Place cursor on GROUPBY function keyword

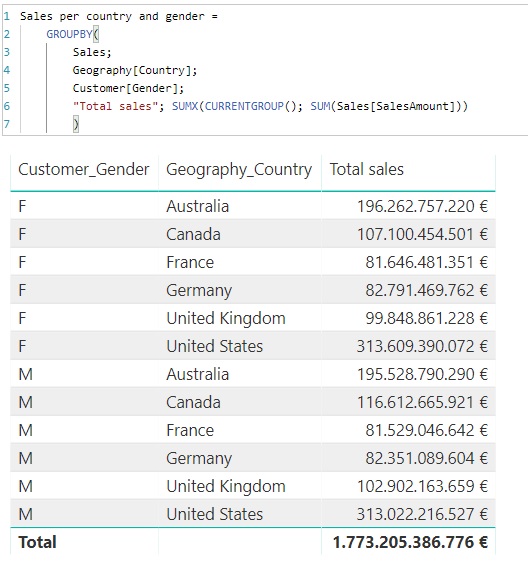click(x=69, y=34)
